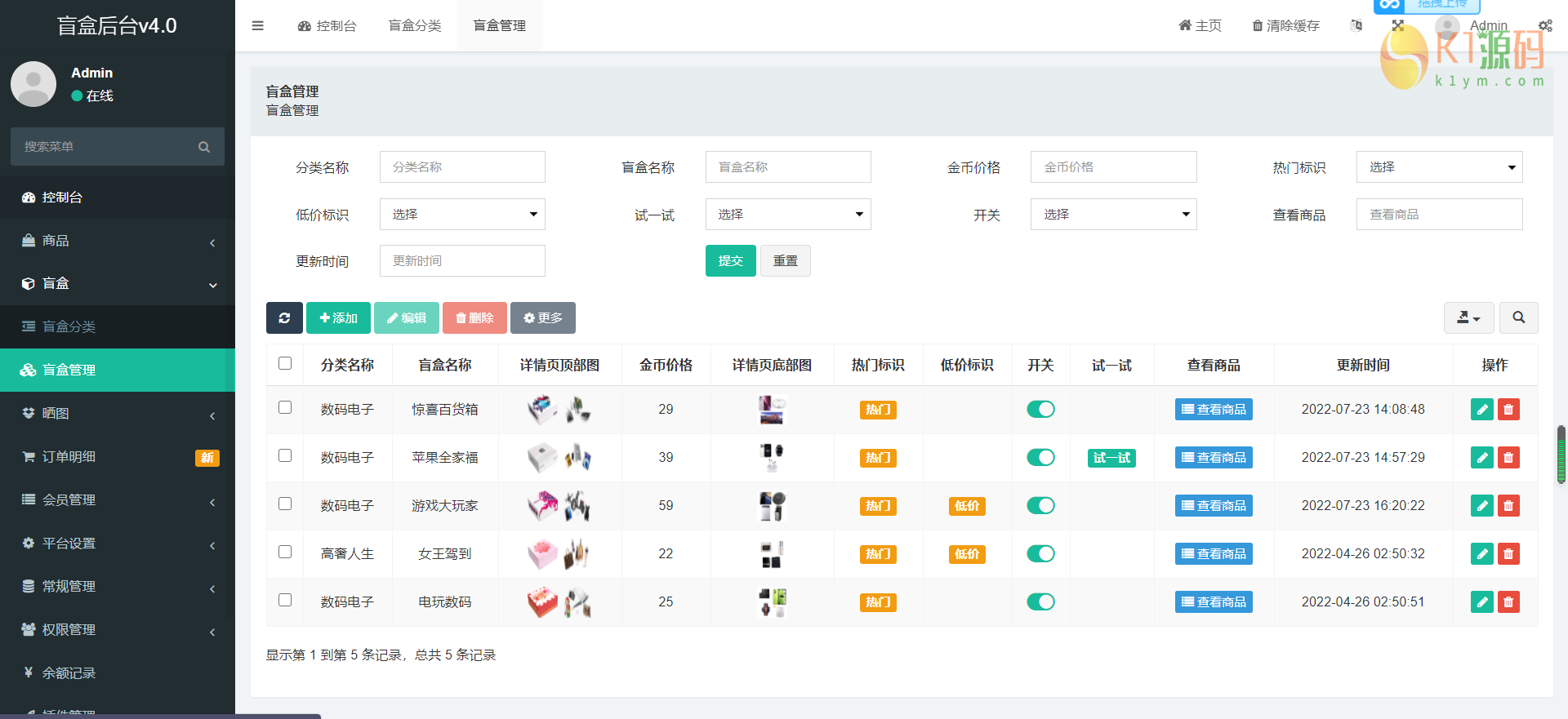Click 查看商品 button for 女王驾到 row
The width and height of the screenshot is (1568, 719).
pos(1214,554)
